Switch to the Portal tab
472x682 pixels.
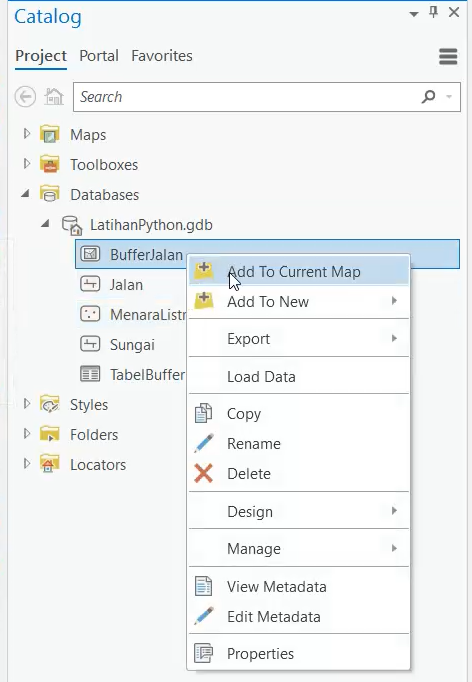pyautogui.click(x=99, y=56)
